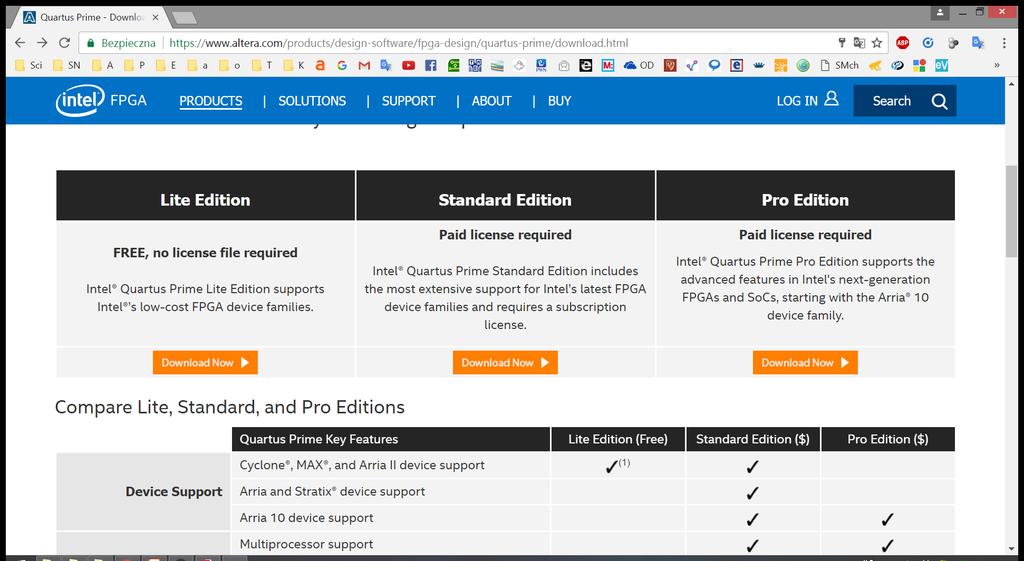Open the YouTube bookmark
The width and height of the screenshot is (1024, 561).
408,65
